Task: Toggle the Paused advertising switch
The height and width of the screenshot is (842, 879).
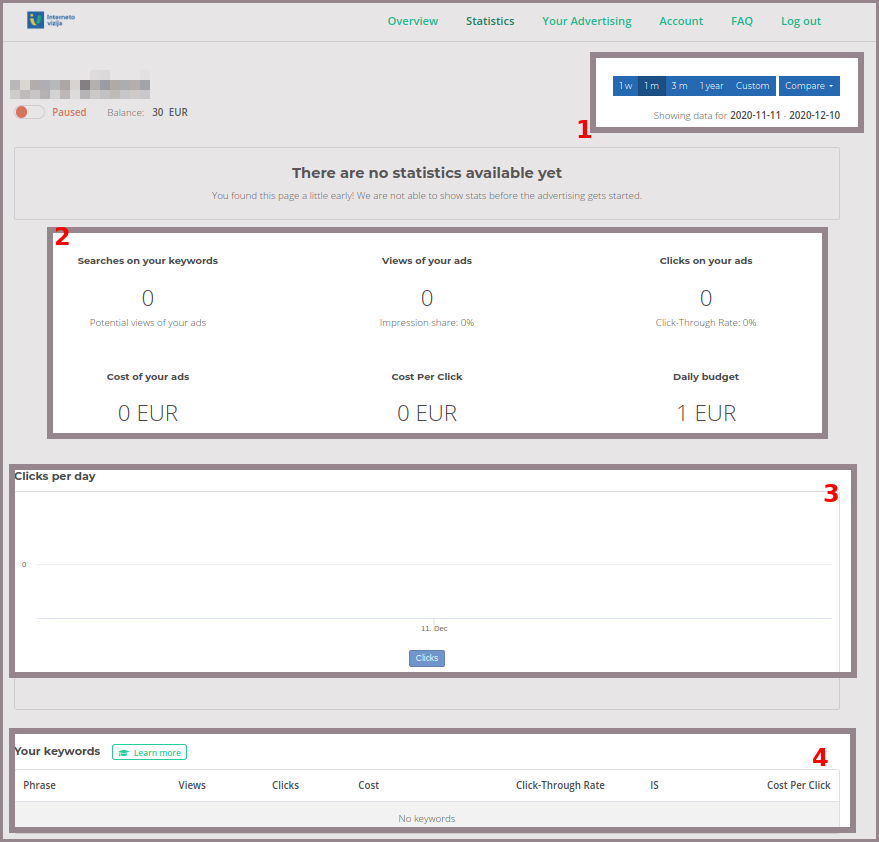Action: click(29, 112)
